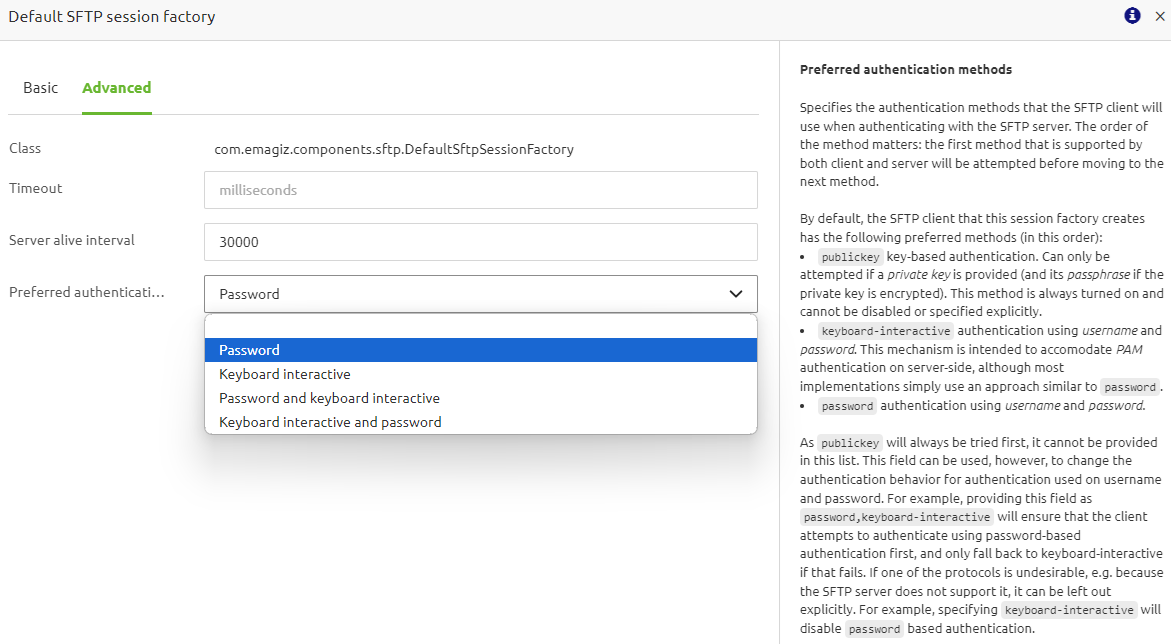The height and width of the screenshot is (644, 1171).
Task: Click the info icon in the title bar
Action: pyautogui.click(x=1131, y=16)
